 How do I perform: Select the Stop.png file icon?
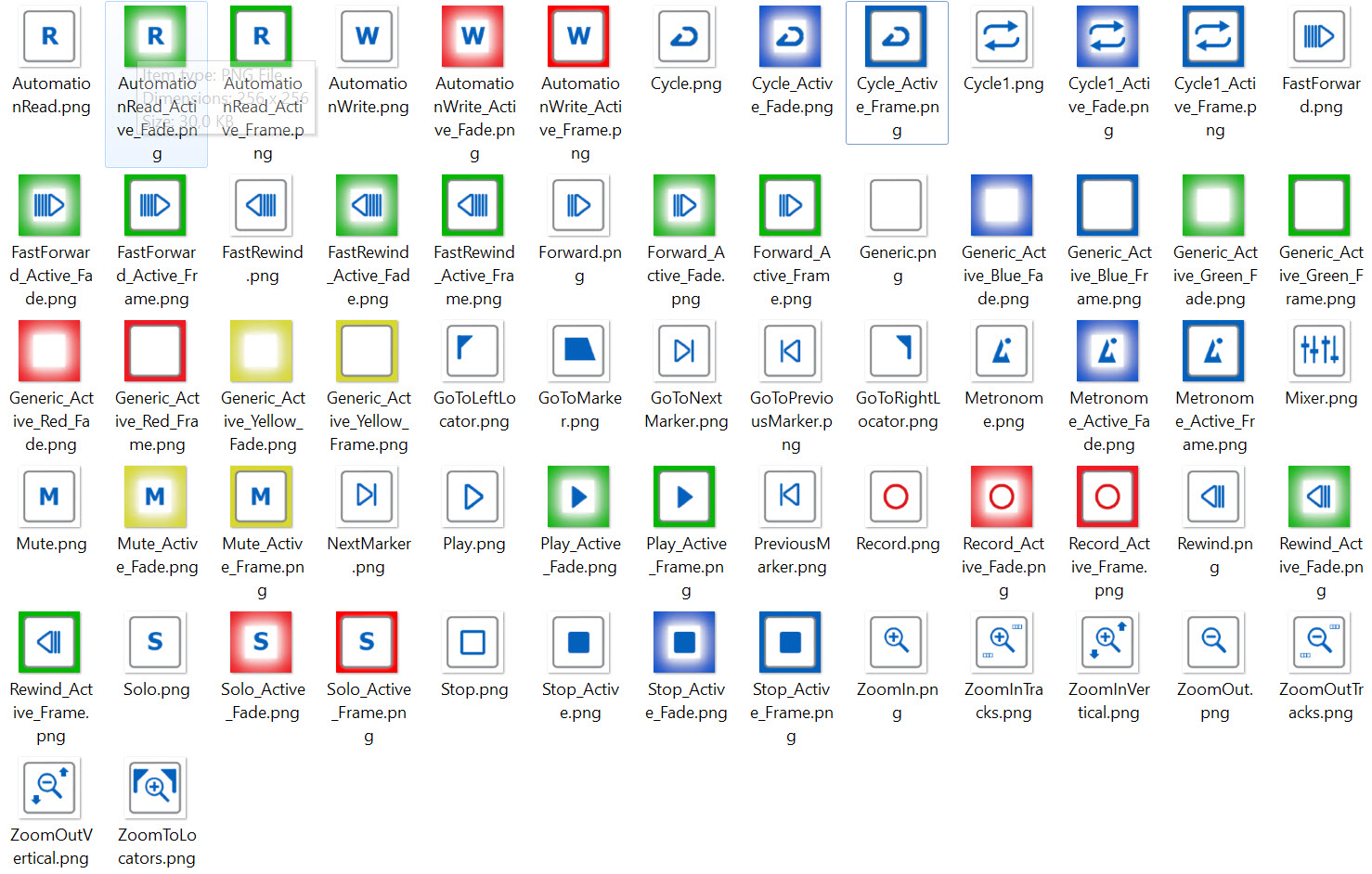point(473,642)
